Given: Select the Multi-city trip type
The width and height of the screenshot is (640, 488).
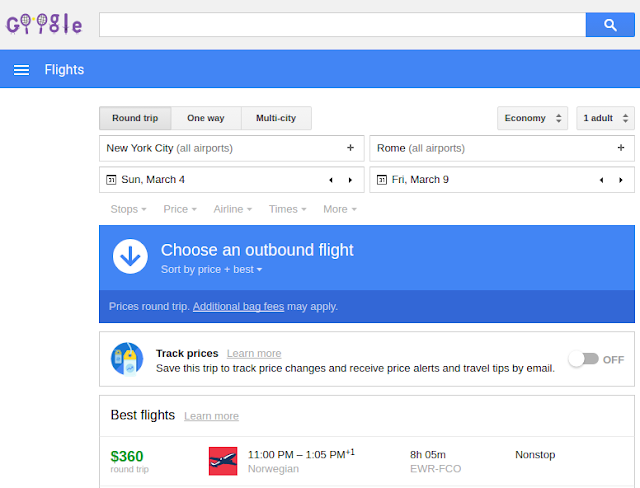Looking at the screenshot, I should (x=276, y=118).
